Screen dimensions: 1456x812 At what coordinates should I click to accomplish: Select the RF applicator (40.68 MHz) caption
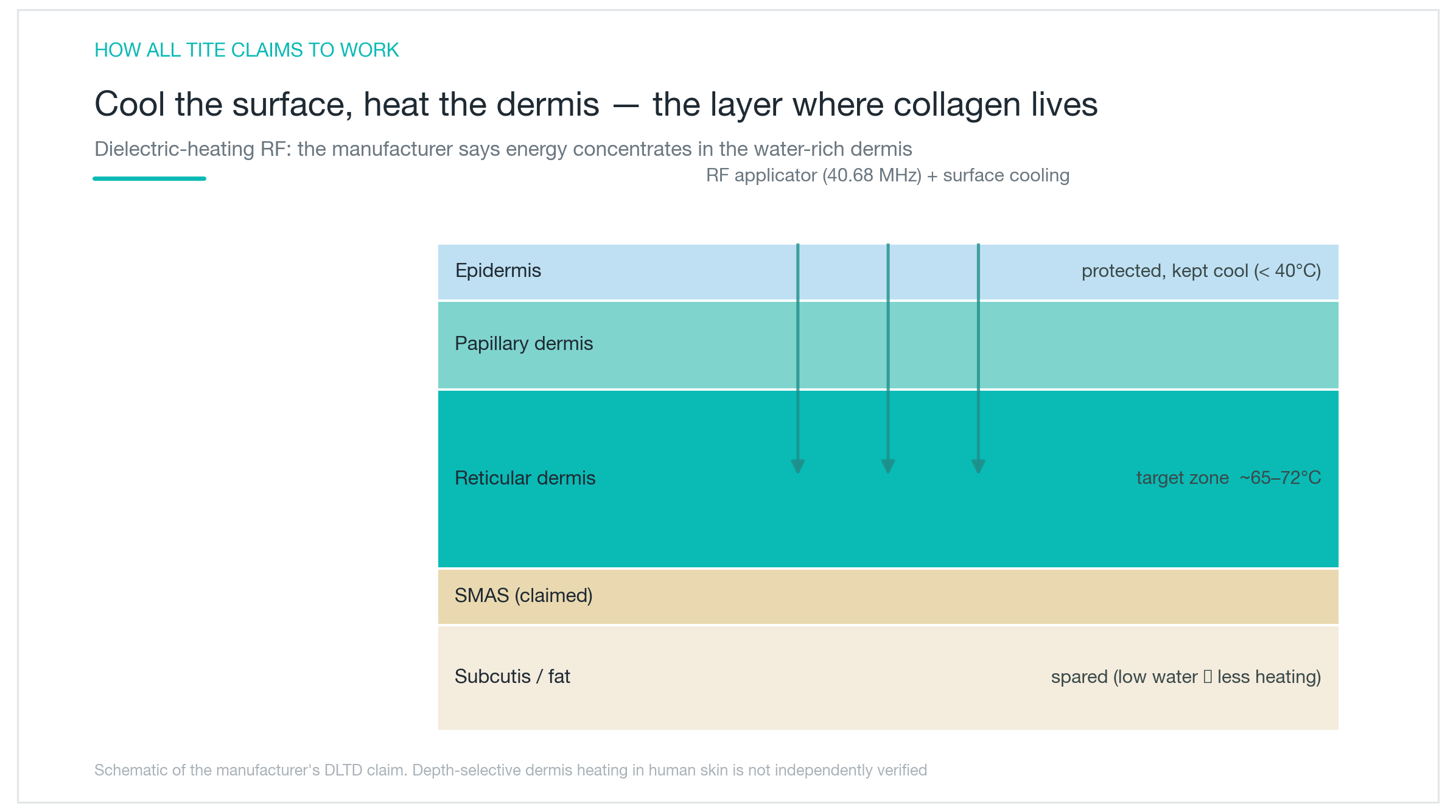[x=887, y=175]
